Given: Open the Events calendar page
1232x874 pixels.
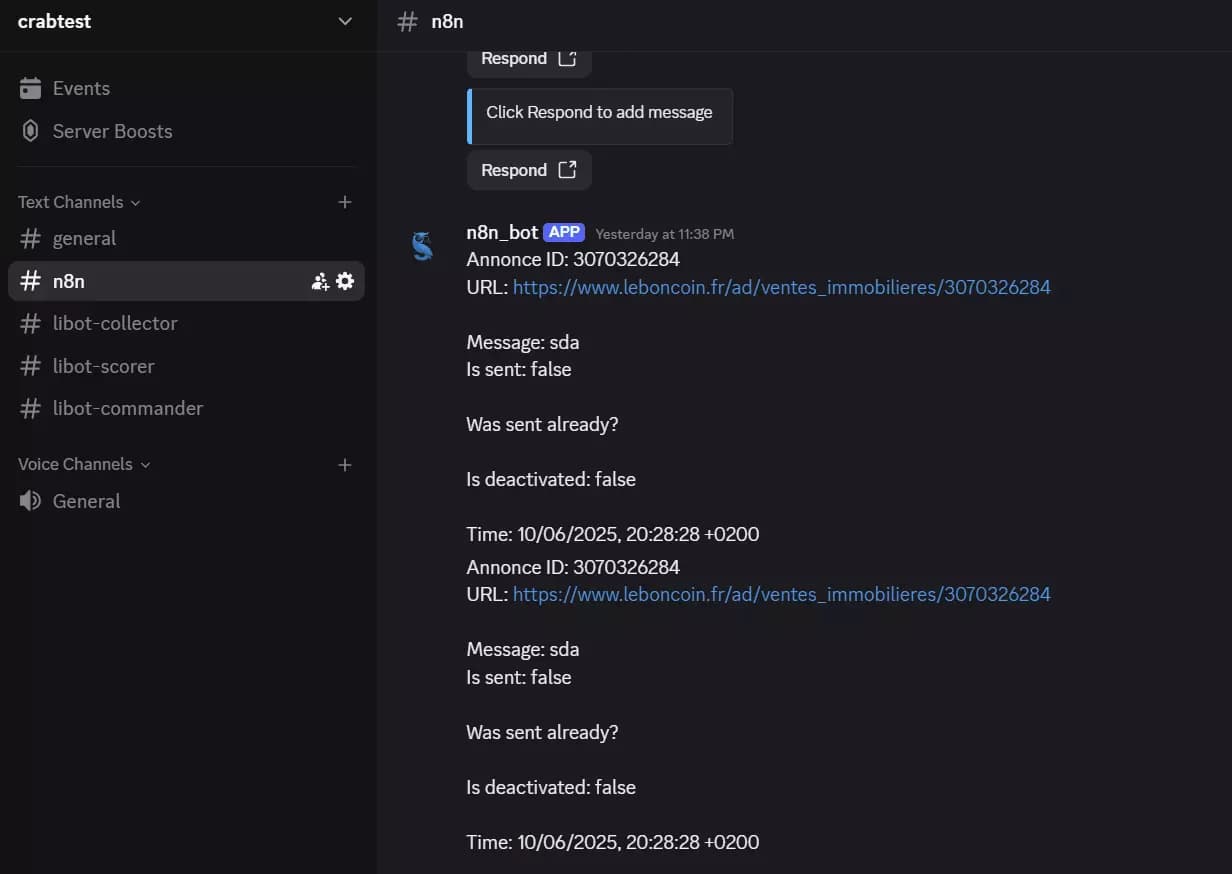Looking at the screenshot, I should (80, 88).
